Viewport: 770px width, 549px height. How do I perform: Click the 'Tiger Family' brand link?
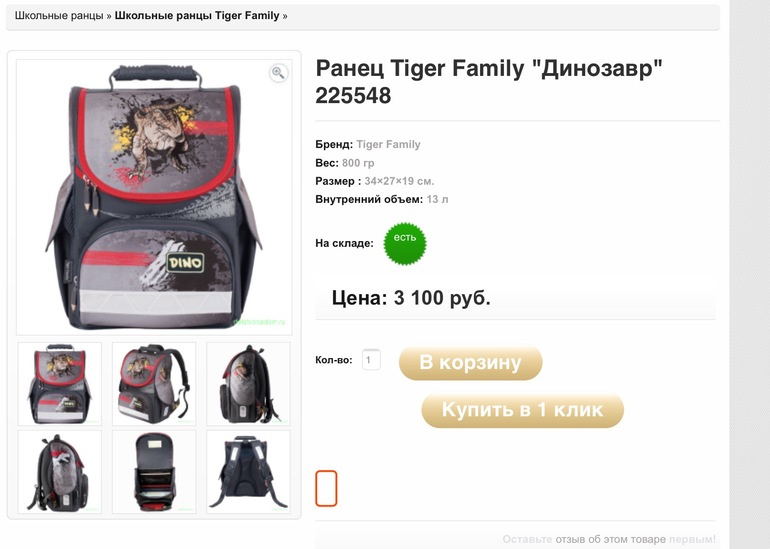click(x=388, y=144)
